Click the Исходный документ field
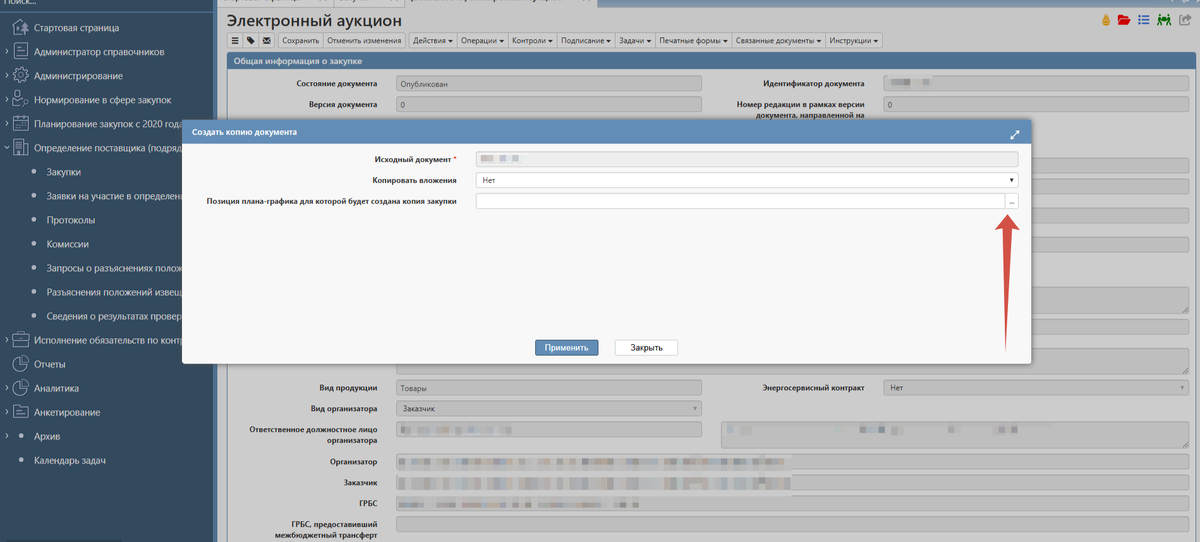Viewport: 1200px width, 542px height. tap(747, 158)
